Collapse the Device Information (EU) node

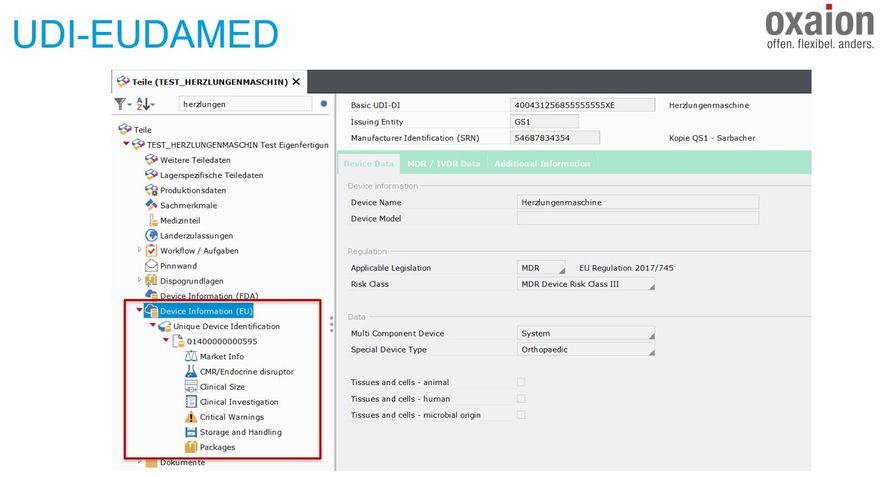pos(139,310)
